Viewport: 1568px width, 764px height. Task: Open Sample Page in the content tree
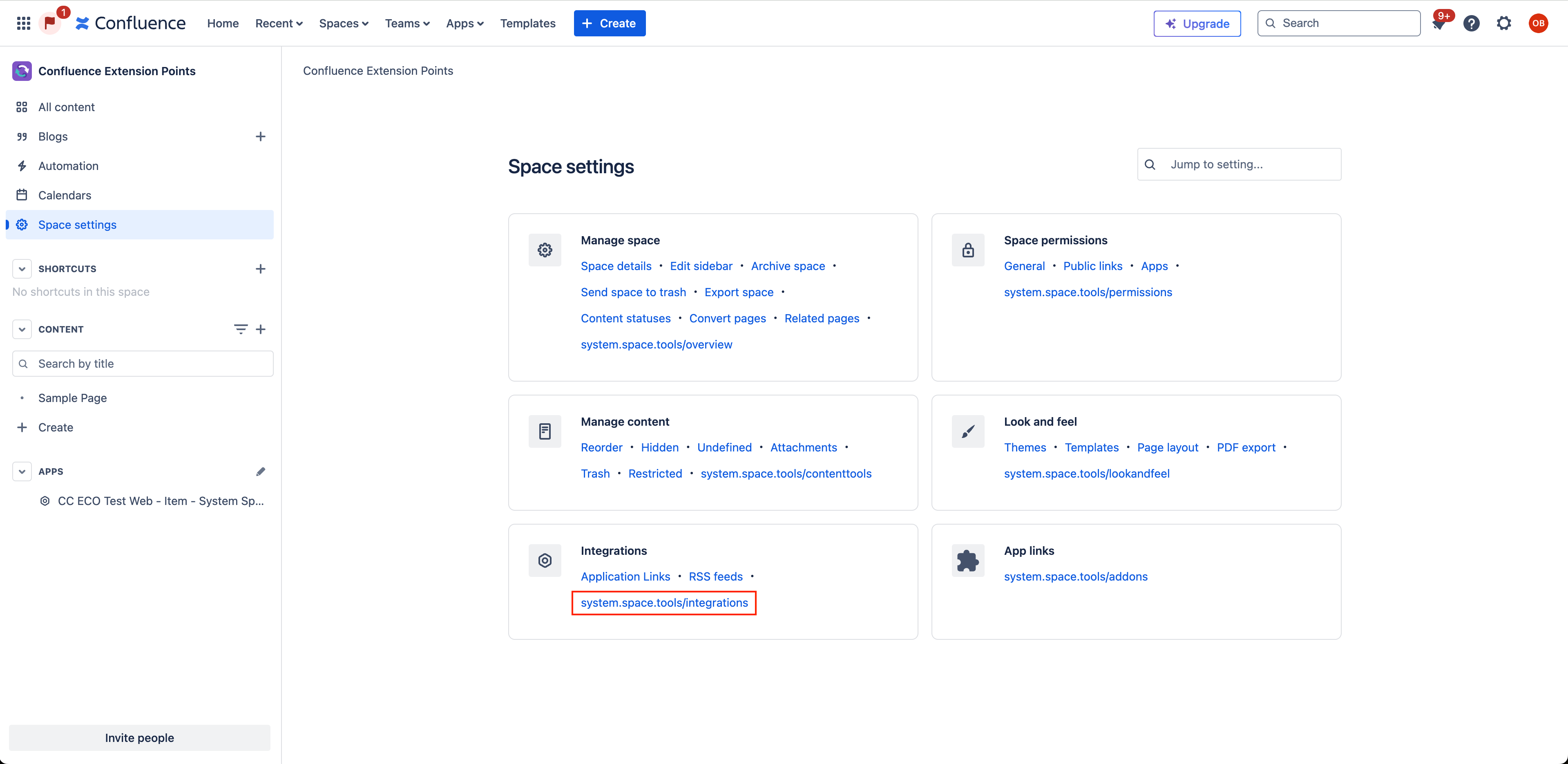[x=72, y=398]
